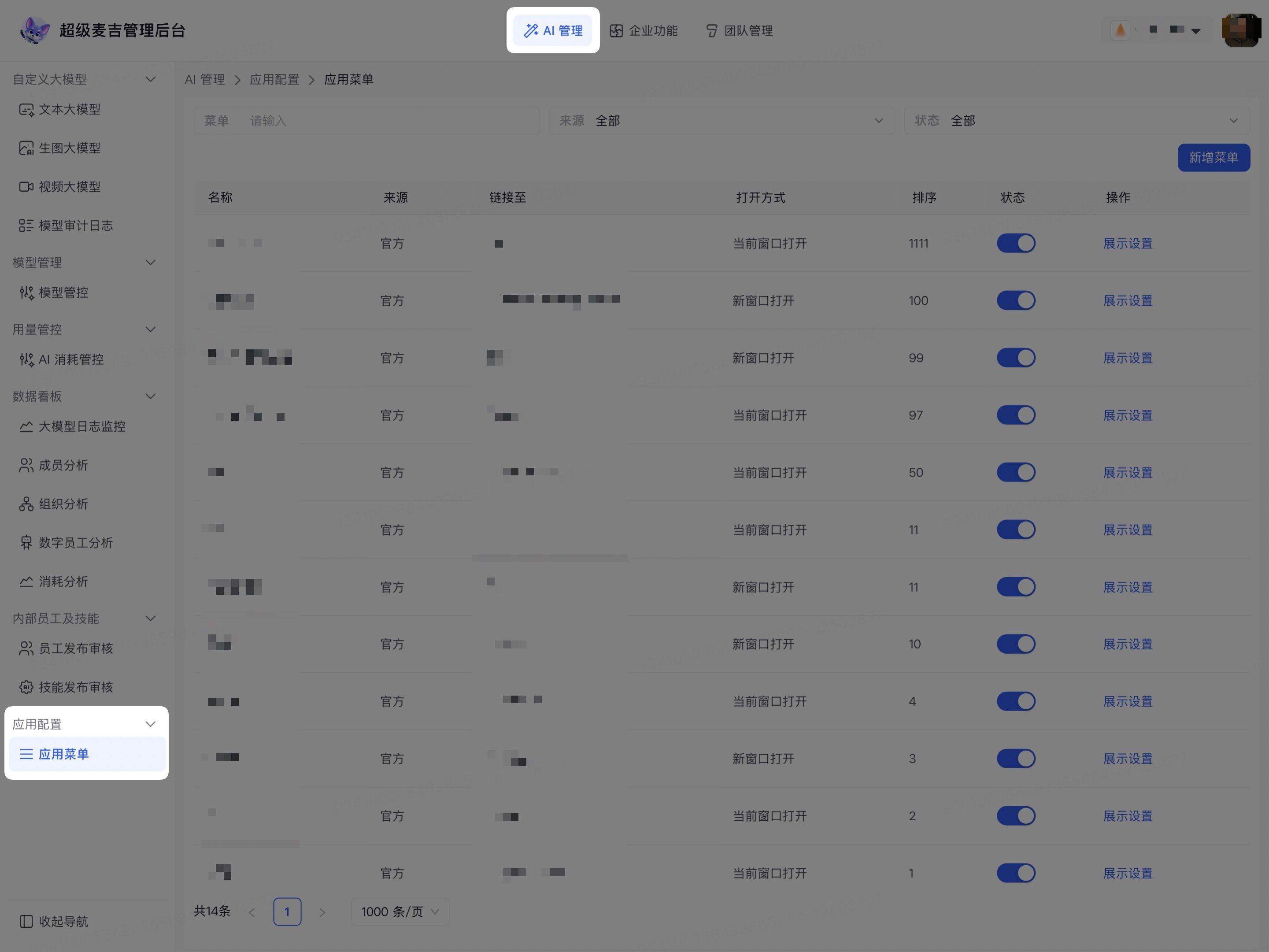The height and width of the screenshot is (952, 1269).
Task: Click the 模型审计日志 list icon
Action: click(x=26, y=226)
